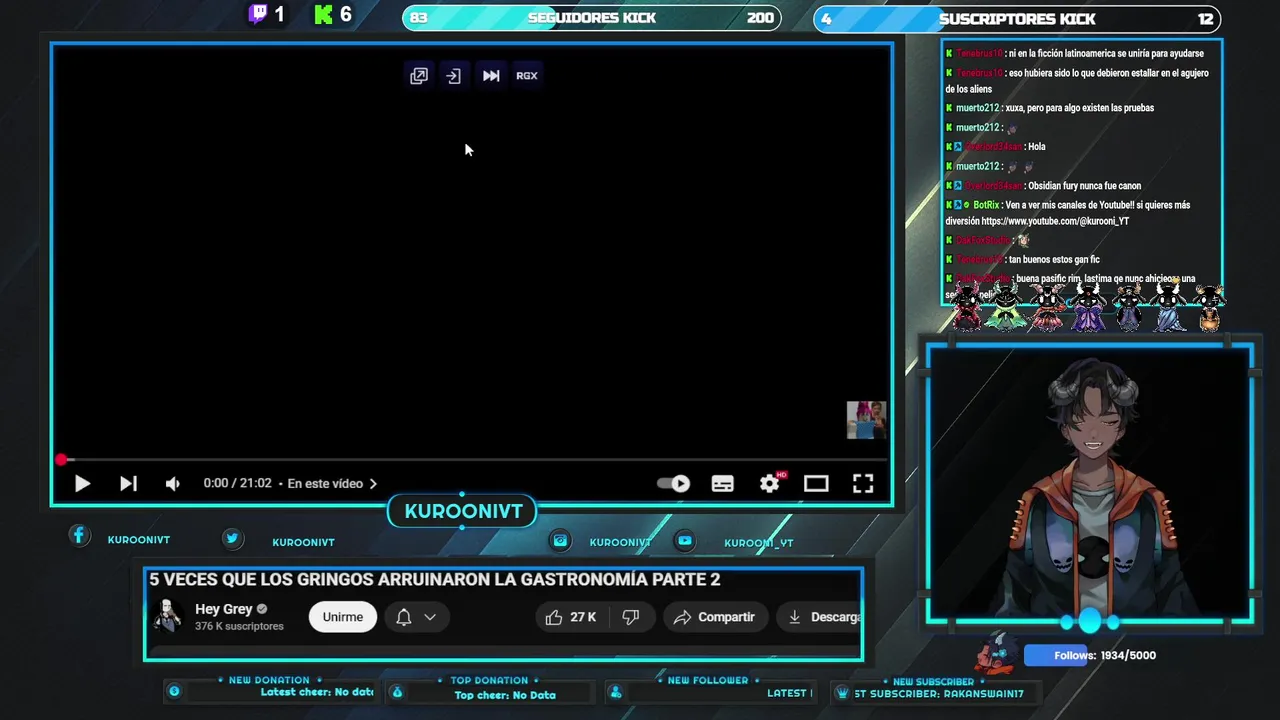Expand the notification options dropdown arrow

click(x=430, y=617)
